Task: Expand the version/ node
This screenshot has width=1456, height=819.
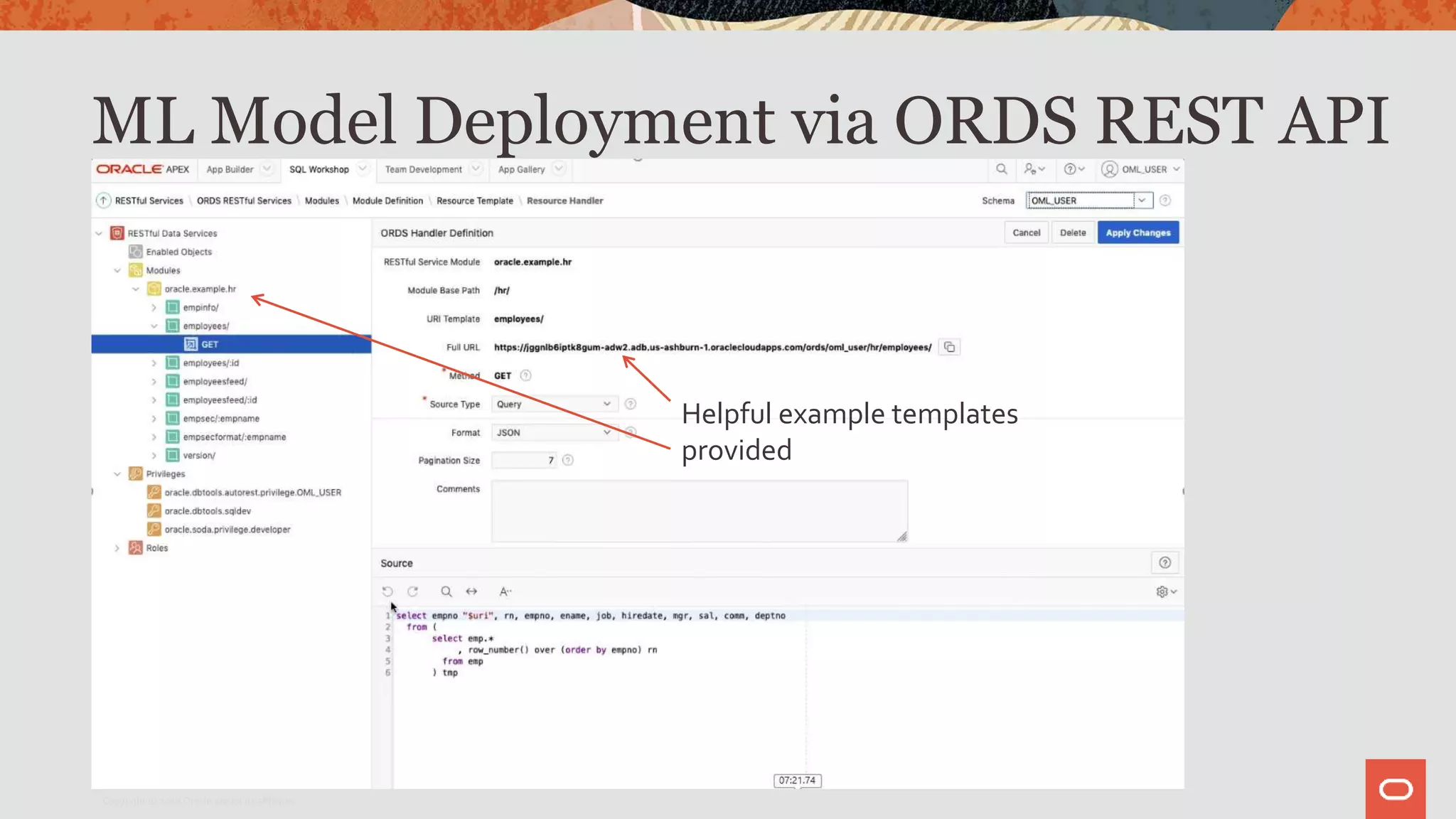Action: point(154,455)
